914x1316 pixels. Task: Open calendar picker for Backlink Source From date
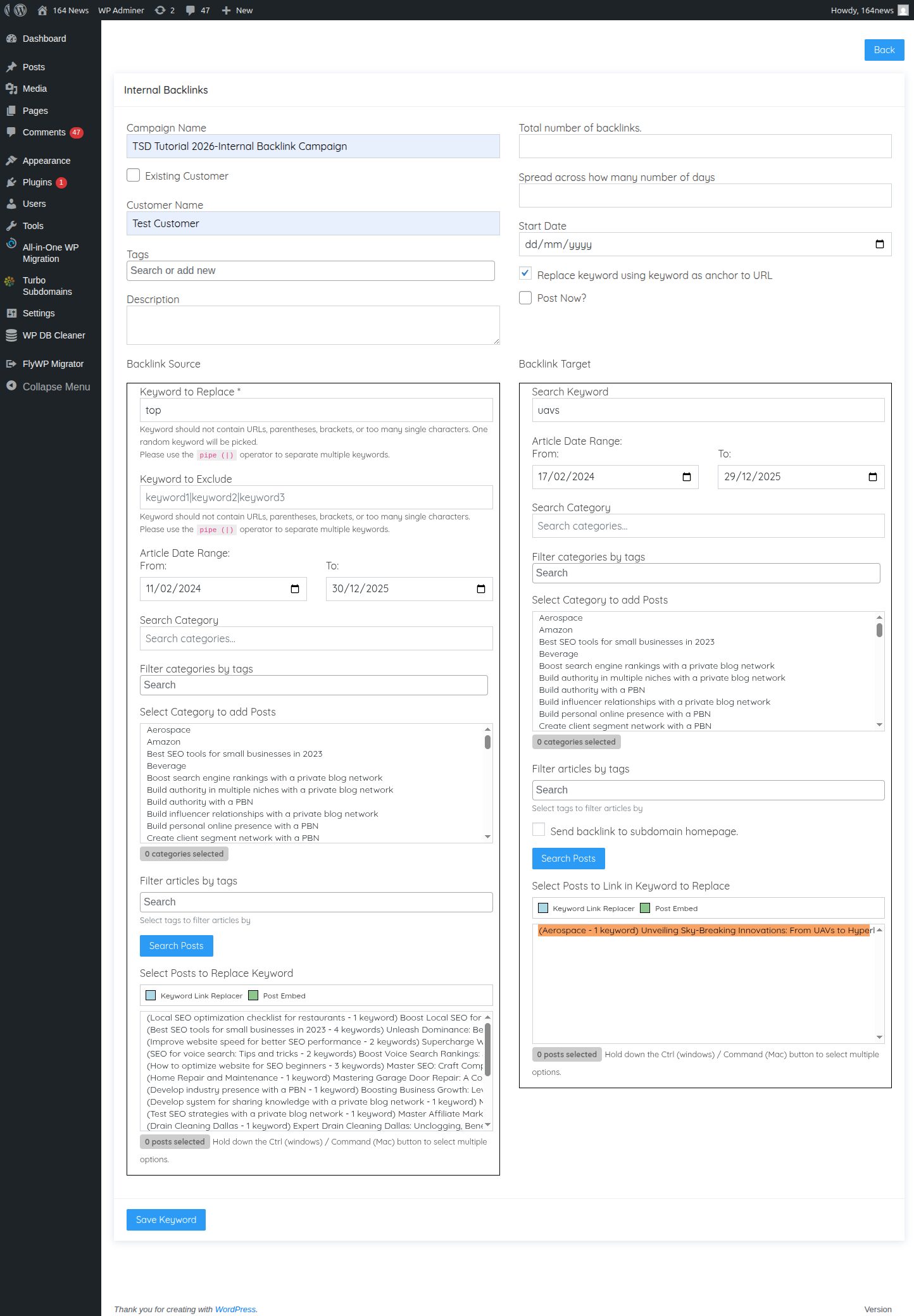pos(294,589)
